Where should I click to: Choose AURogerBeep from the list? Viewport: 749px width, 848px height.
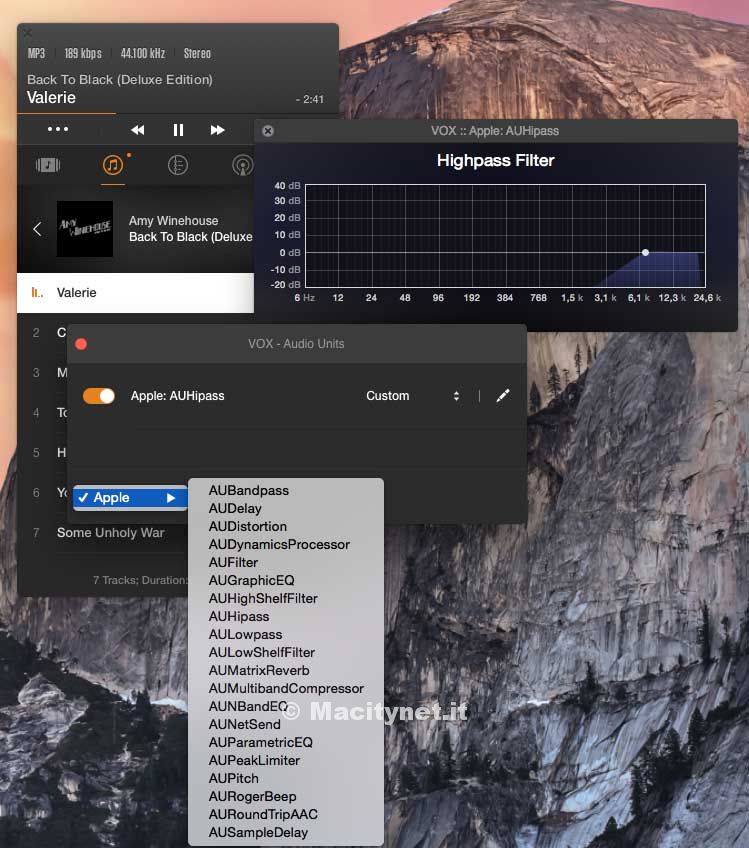(x=286, y=797)
